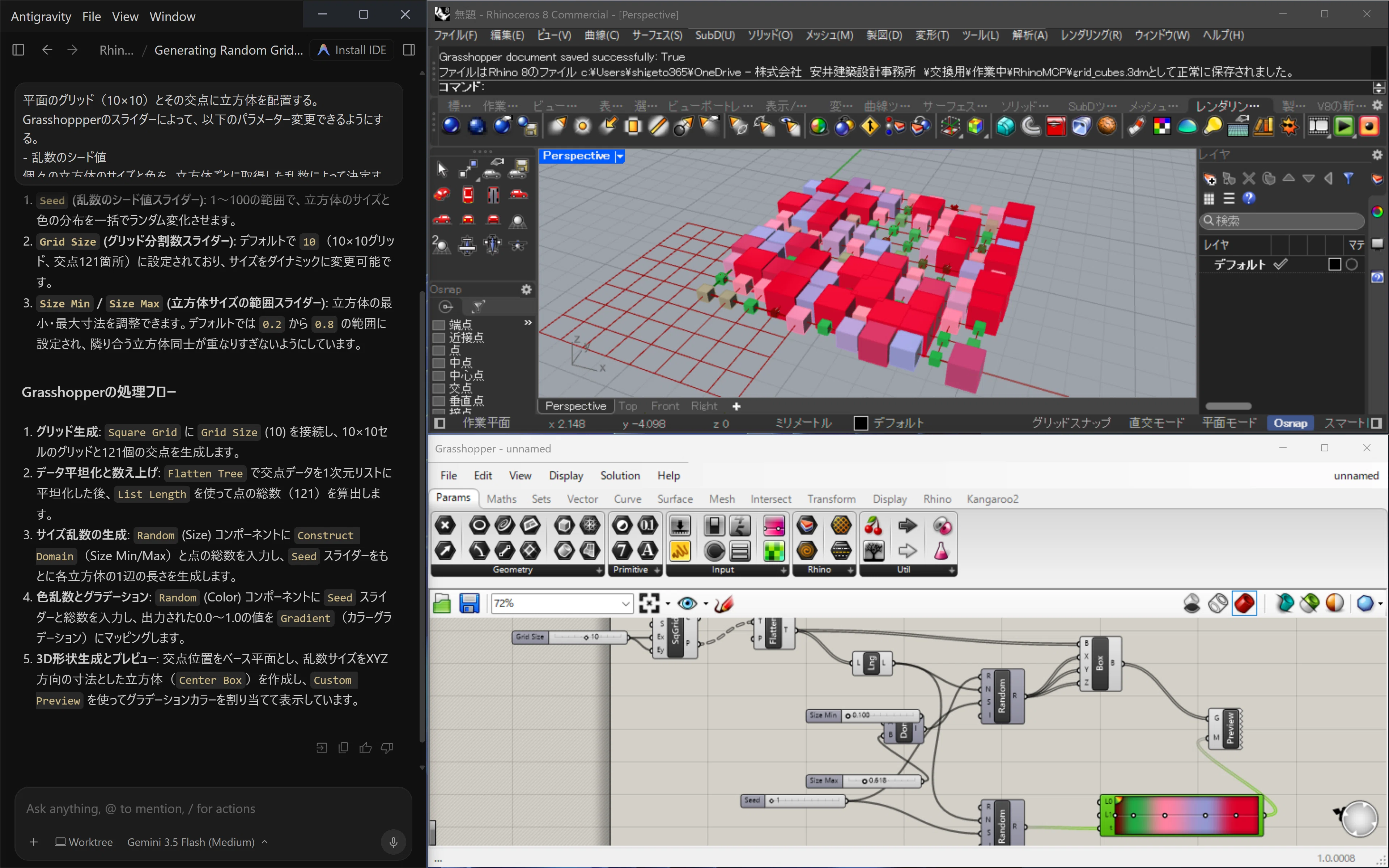Viewport: 1389px width, 868px height.
Task: Click the shaded preview red cylinder icon
Action: coord(1244,603)
